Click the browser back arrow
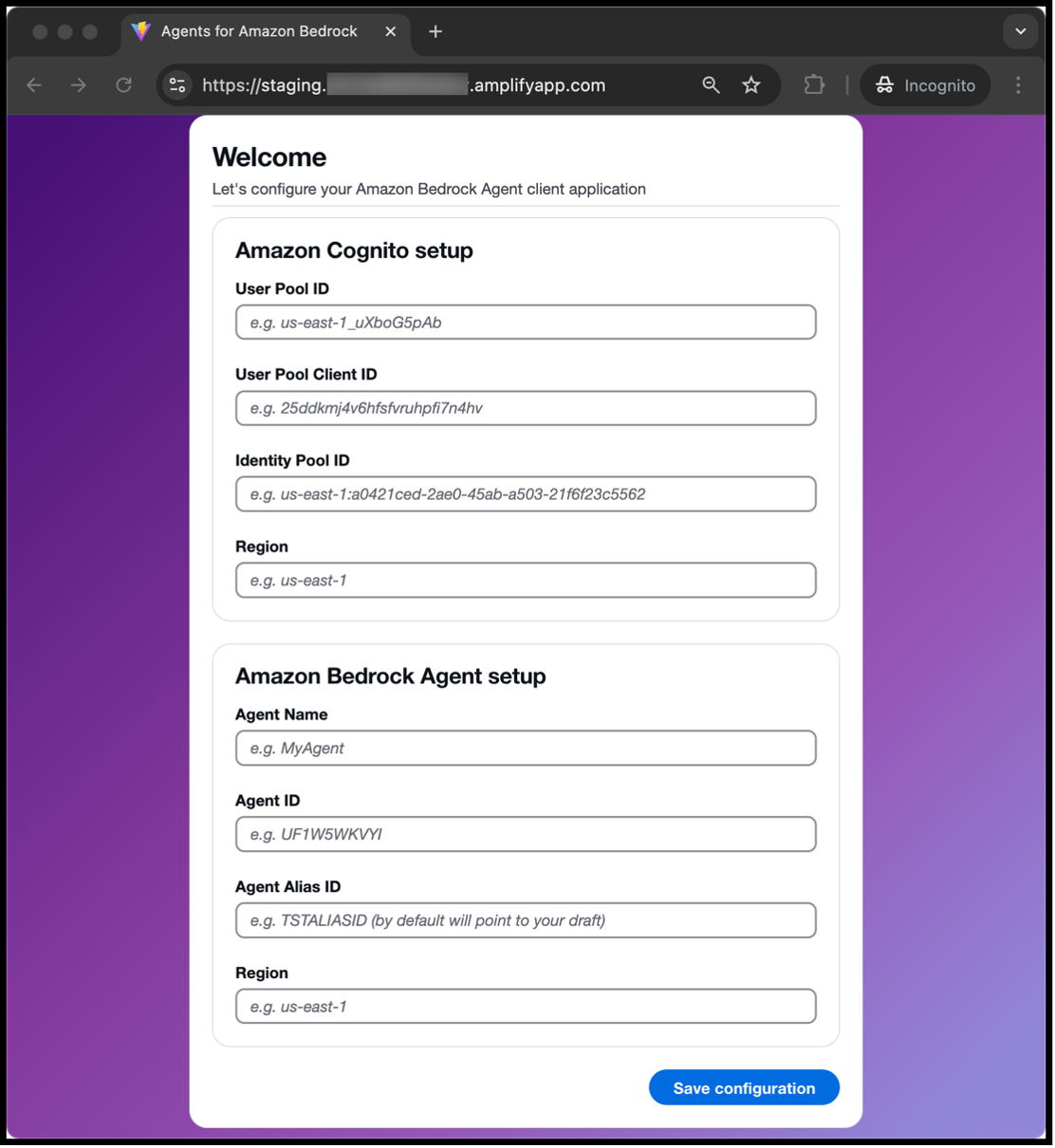1055x1148 pixels. (35, 85)
